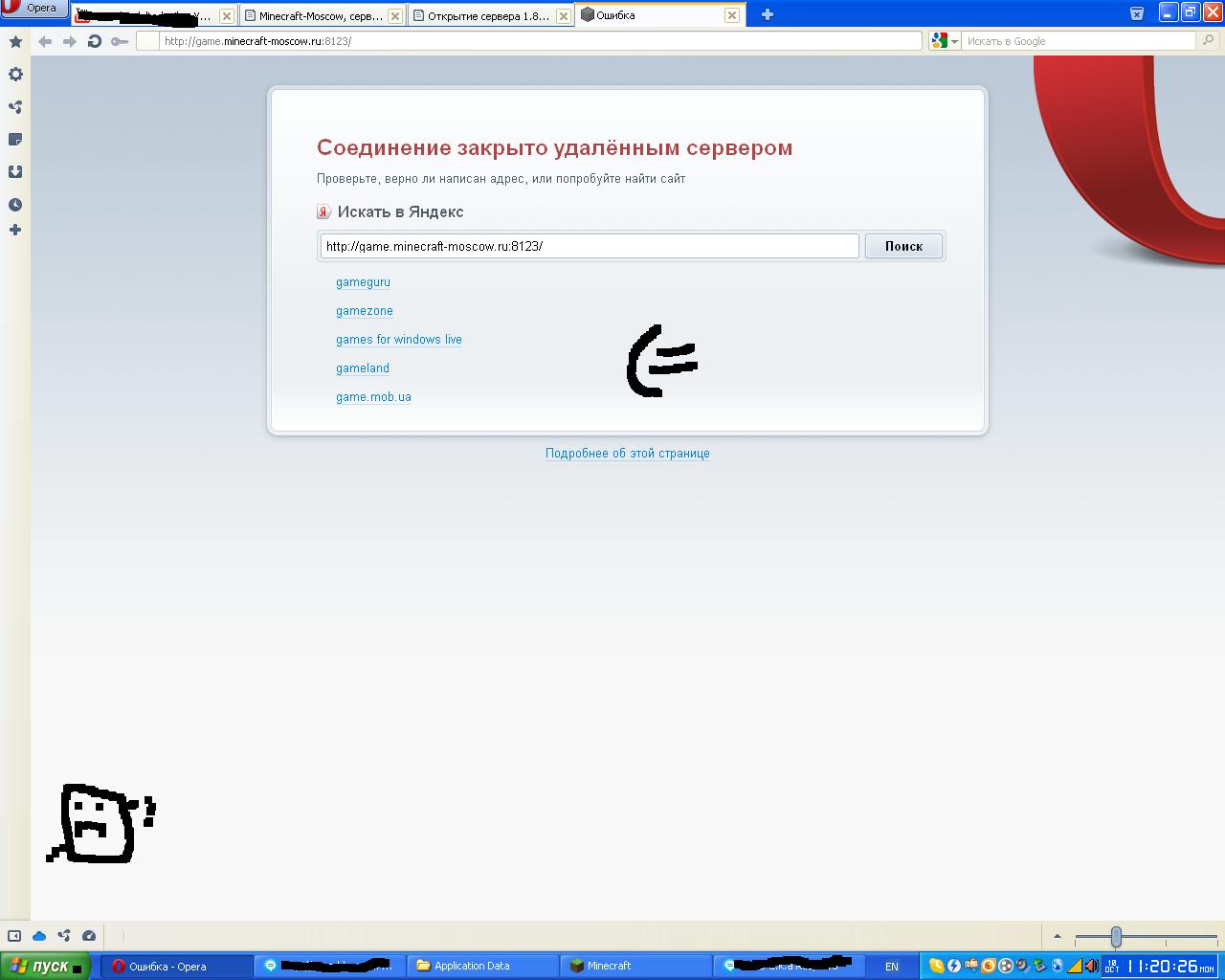Open the games for windows live link
Viewport: 1225px width, 980px height.
tap(398, 340)
